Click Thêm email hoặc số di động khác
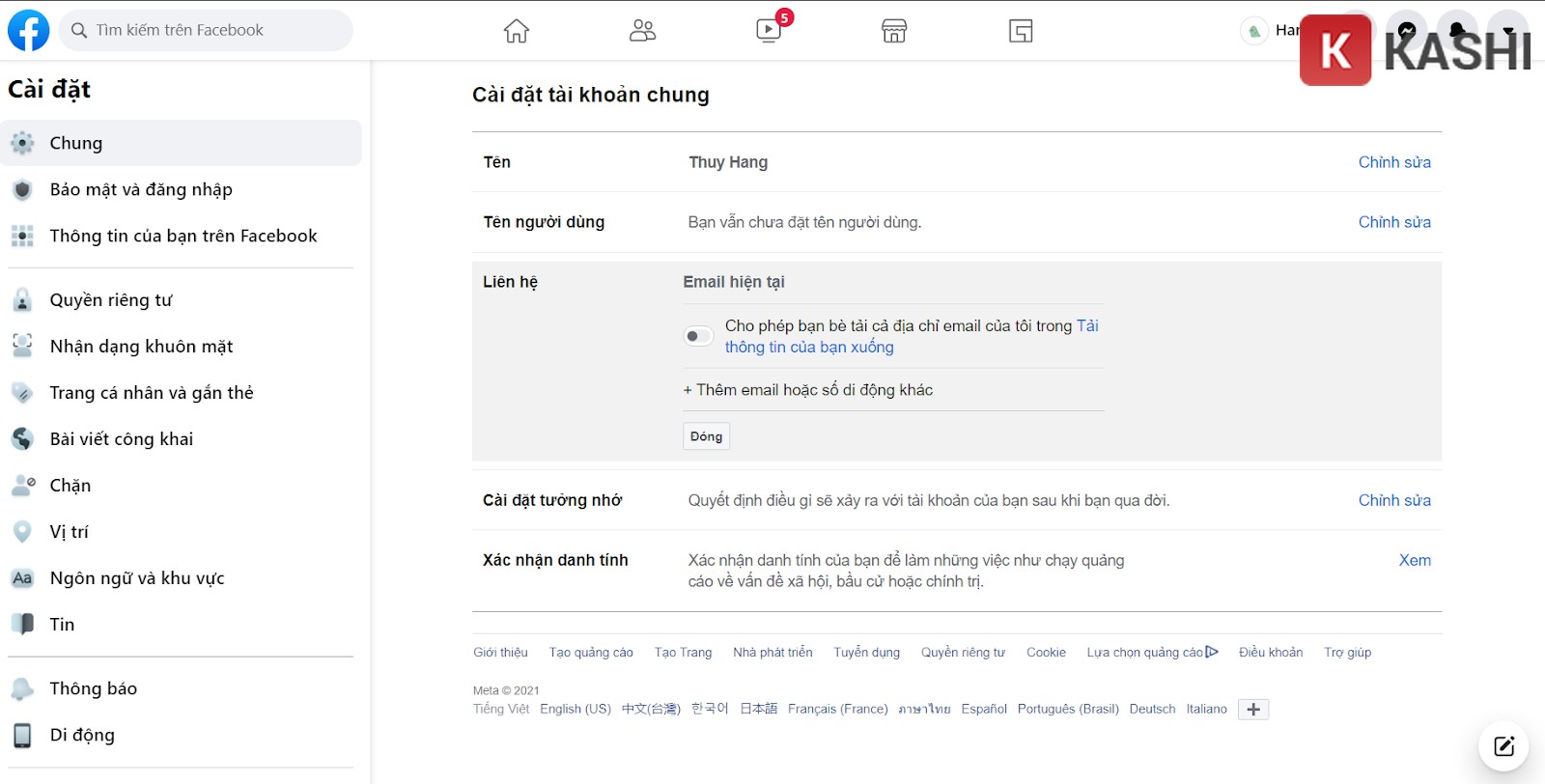 [x=808, y=390]
